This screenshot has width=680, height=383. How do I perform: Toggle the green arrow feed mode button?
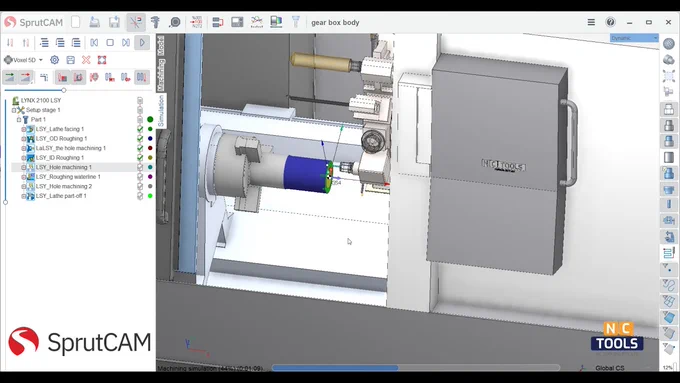[x=10, y=77]
